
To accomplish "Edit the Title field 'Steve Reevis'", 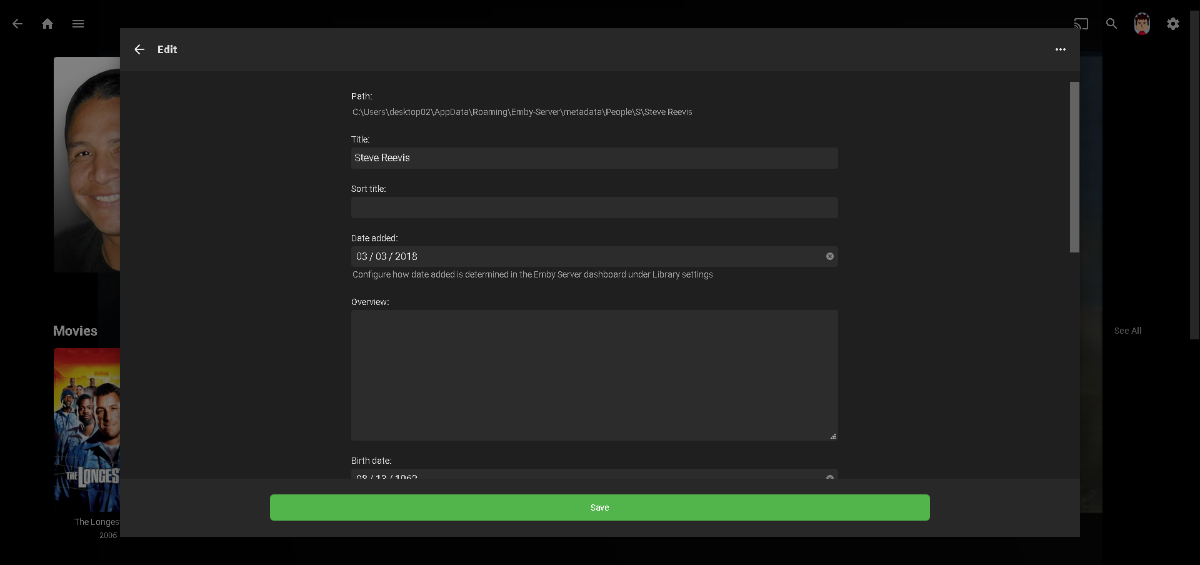I will coord(594,158).
